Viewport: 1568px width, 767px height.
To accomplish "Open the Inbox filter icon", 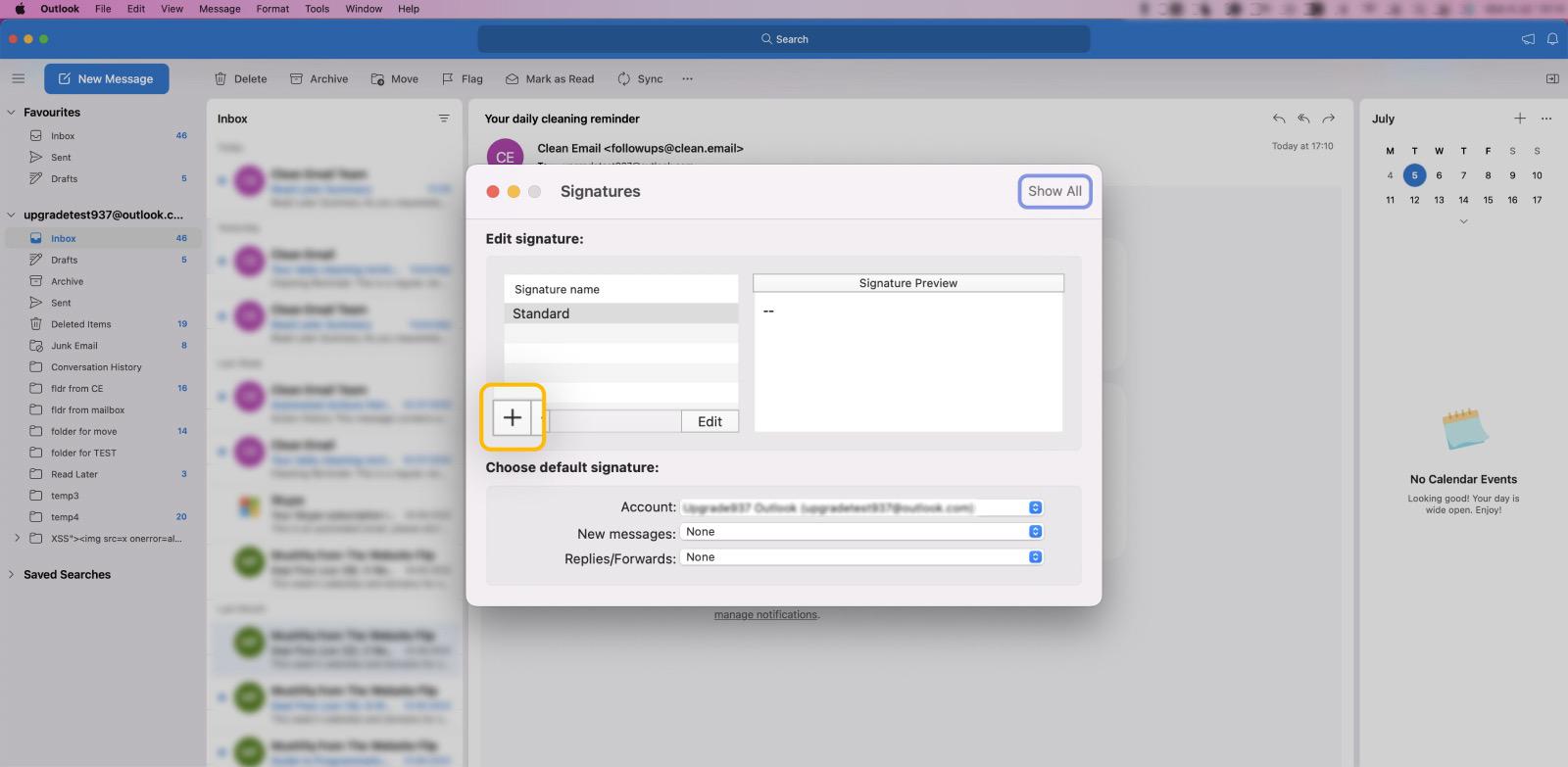I will 444,119.
